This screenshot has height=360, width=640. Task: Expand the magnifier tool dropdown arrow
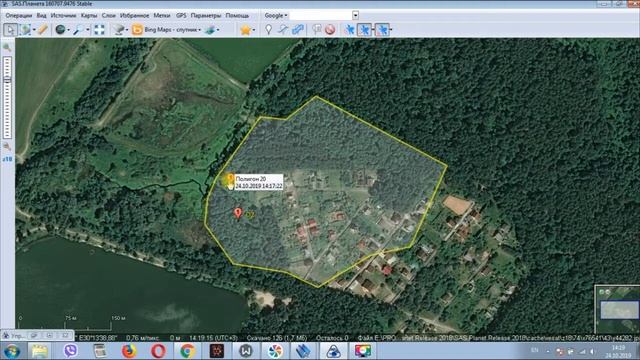(x=87, y=30)
